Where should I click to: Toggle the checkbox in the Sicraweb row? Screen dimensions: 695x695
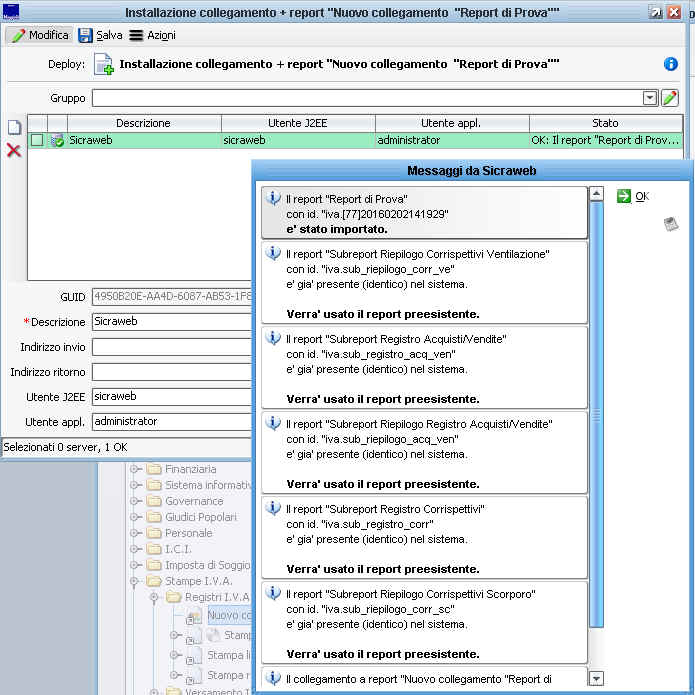coord(37,140)
